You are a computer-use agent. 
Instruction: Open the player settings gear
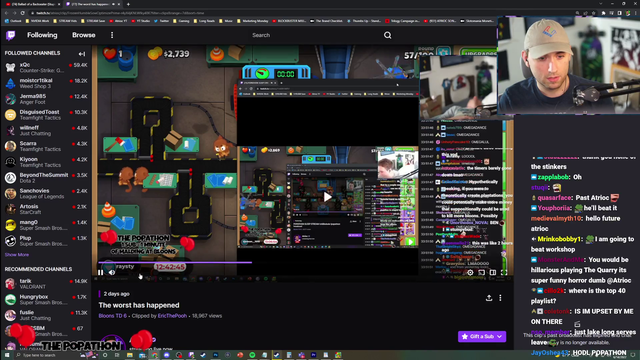coord(470,272)
